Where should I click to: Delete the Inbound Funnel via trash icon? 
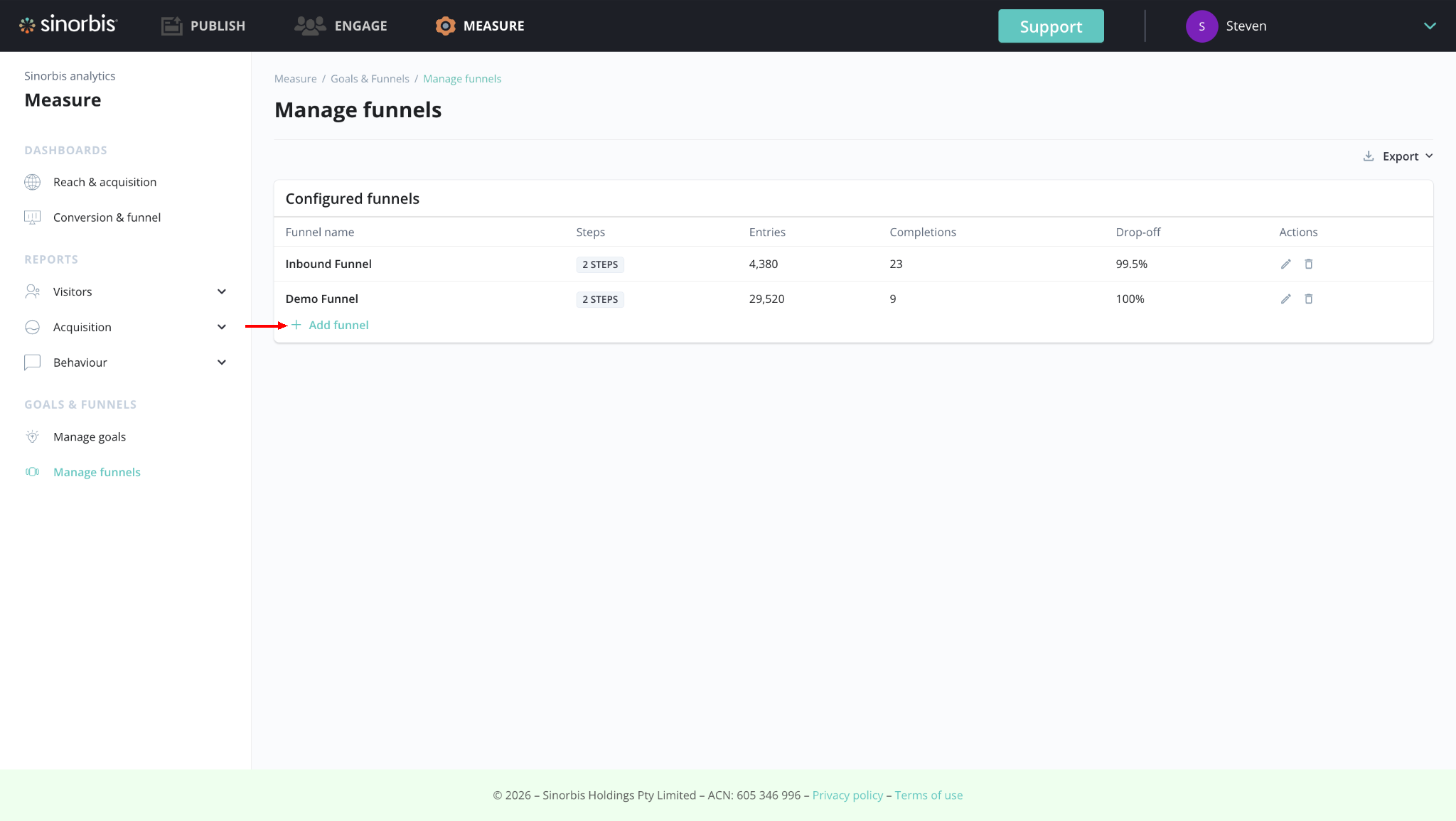click(1308, 264)
